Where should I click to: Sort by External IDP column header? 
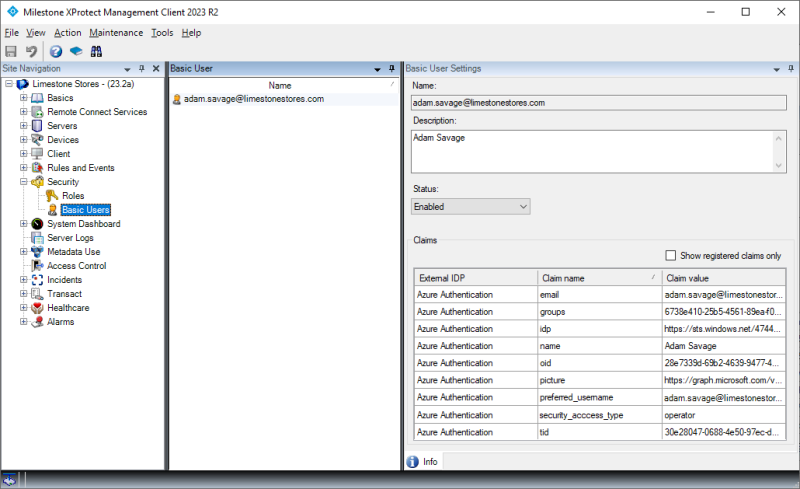click(x=476, y=278)
